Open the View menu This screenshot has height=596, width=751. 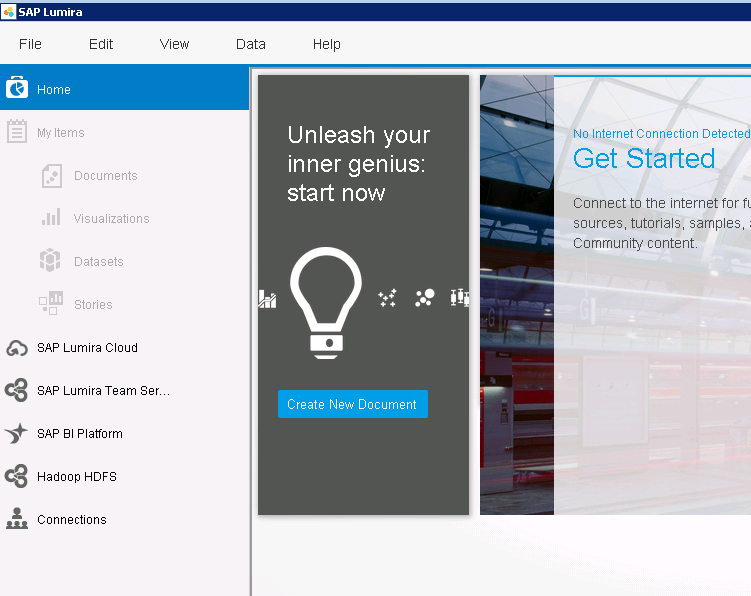[174, 44]
